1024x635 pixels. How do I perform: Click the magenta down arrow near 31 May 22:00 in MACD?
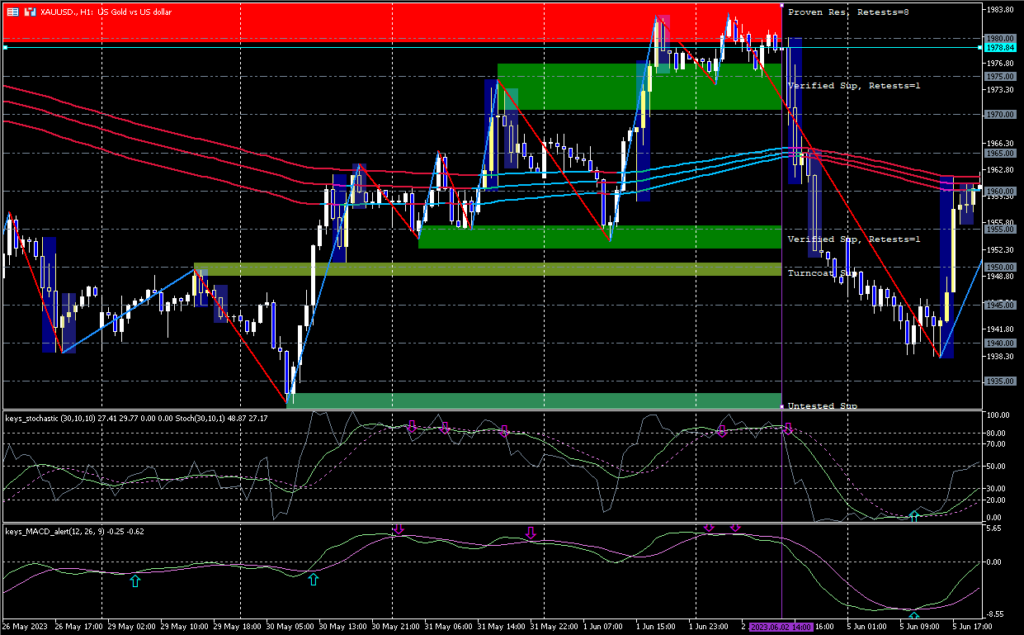point(531,533)
